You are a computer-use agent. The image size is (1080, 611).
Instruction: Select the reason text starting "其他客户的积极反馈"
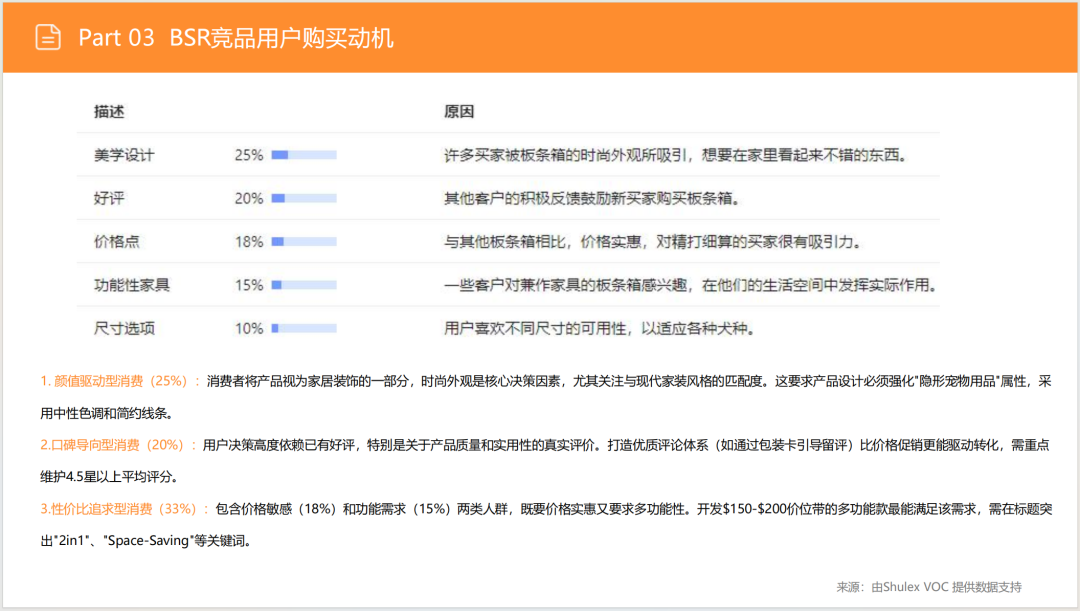[592, 198]
